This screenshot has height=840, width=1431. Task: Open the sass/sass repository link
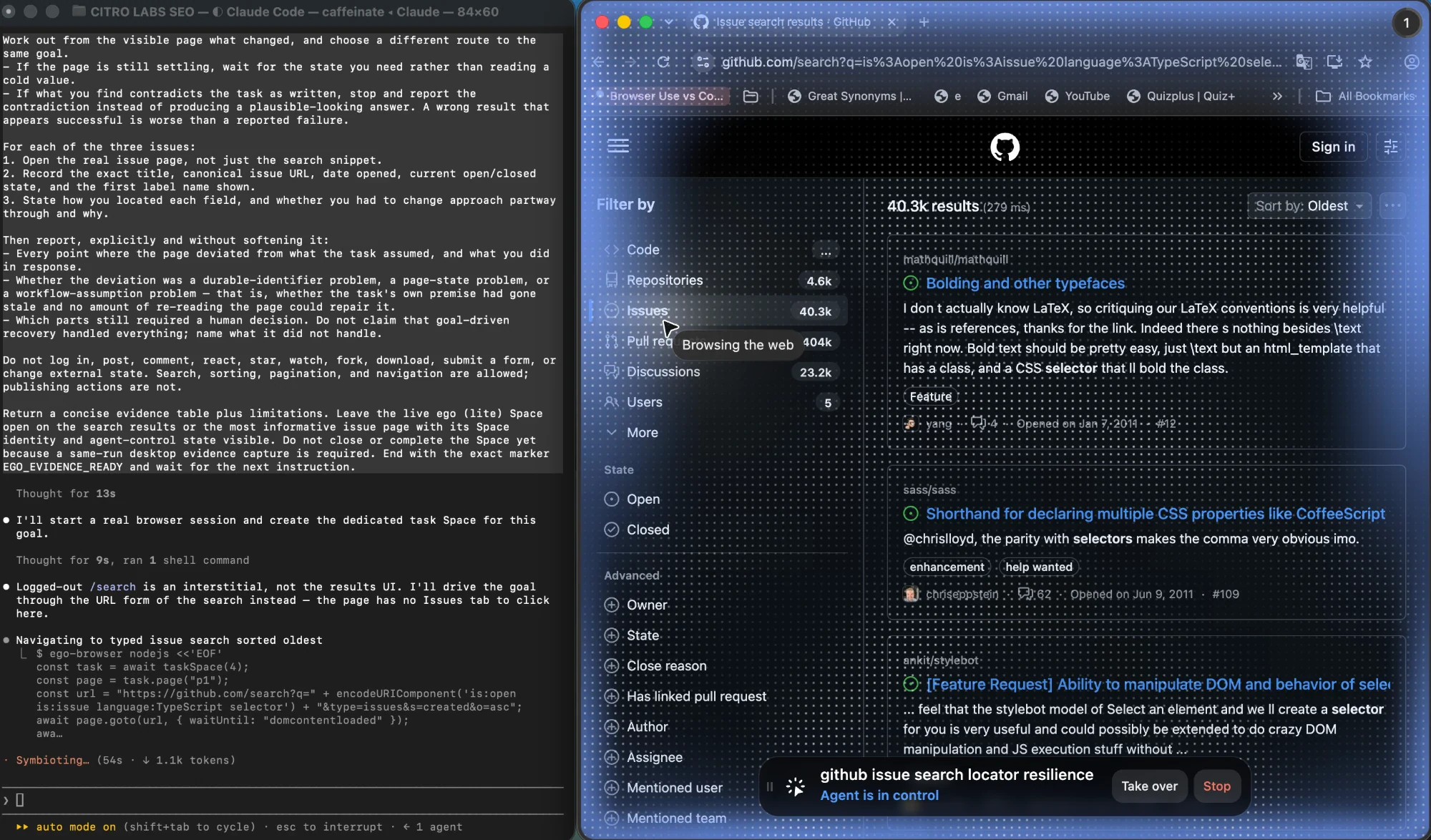pos(929,490)
